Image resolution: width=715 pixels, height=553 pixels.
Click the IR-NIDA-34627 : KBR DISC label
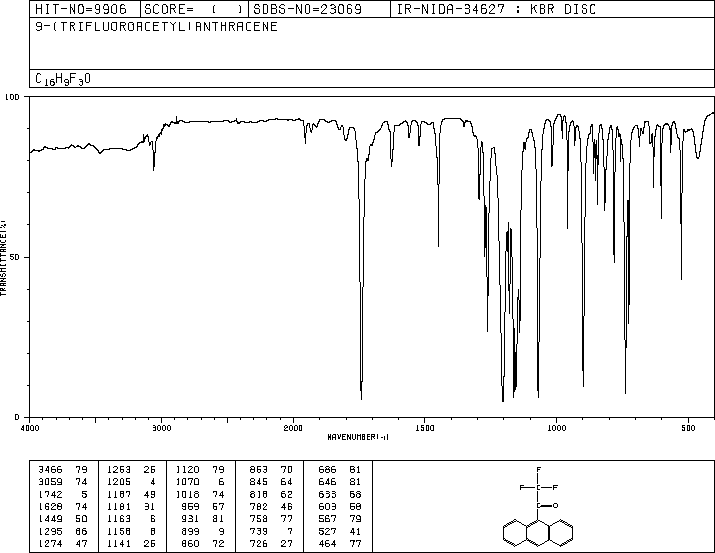pos(496,9)
